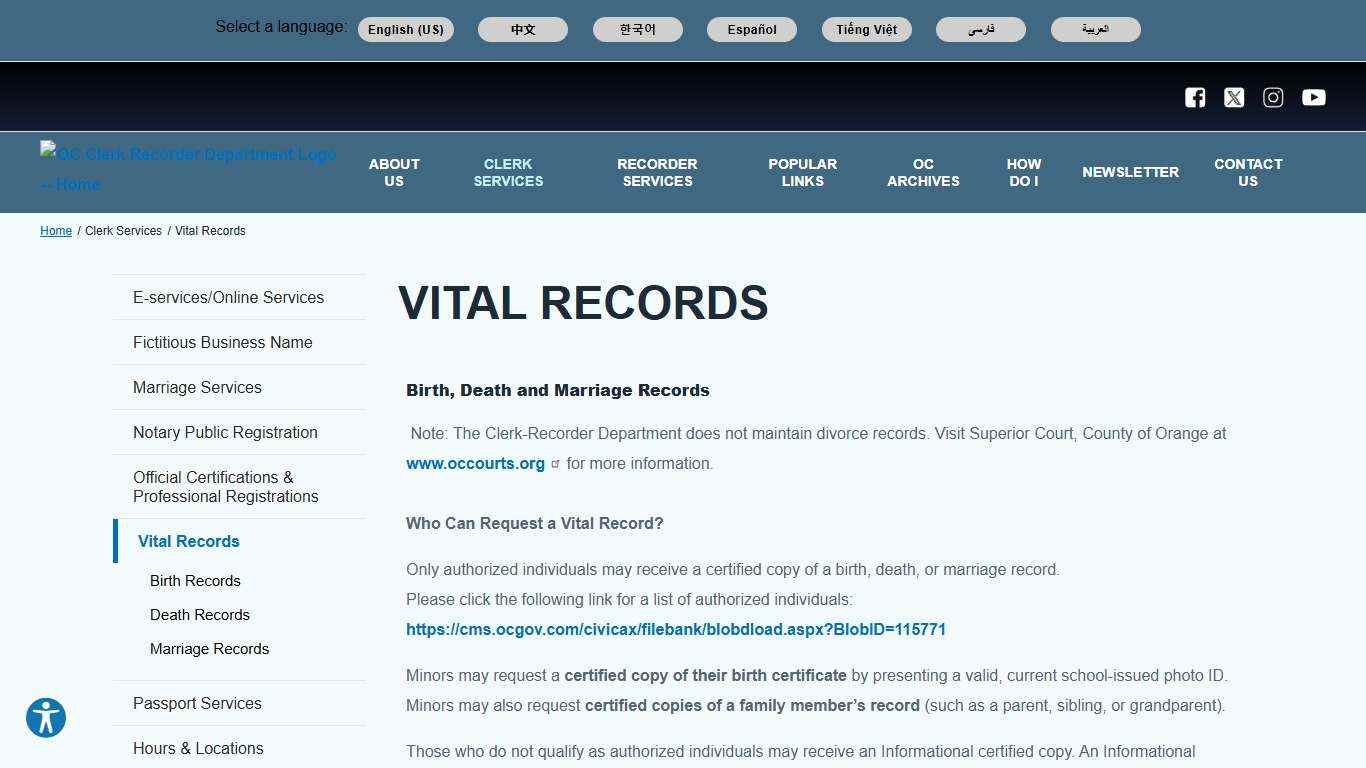Visit the www.occourts.org link
The width and height of the screenshot is (1366, 768).
click(475, 463)
